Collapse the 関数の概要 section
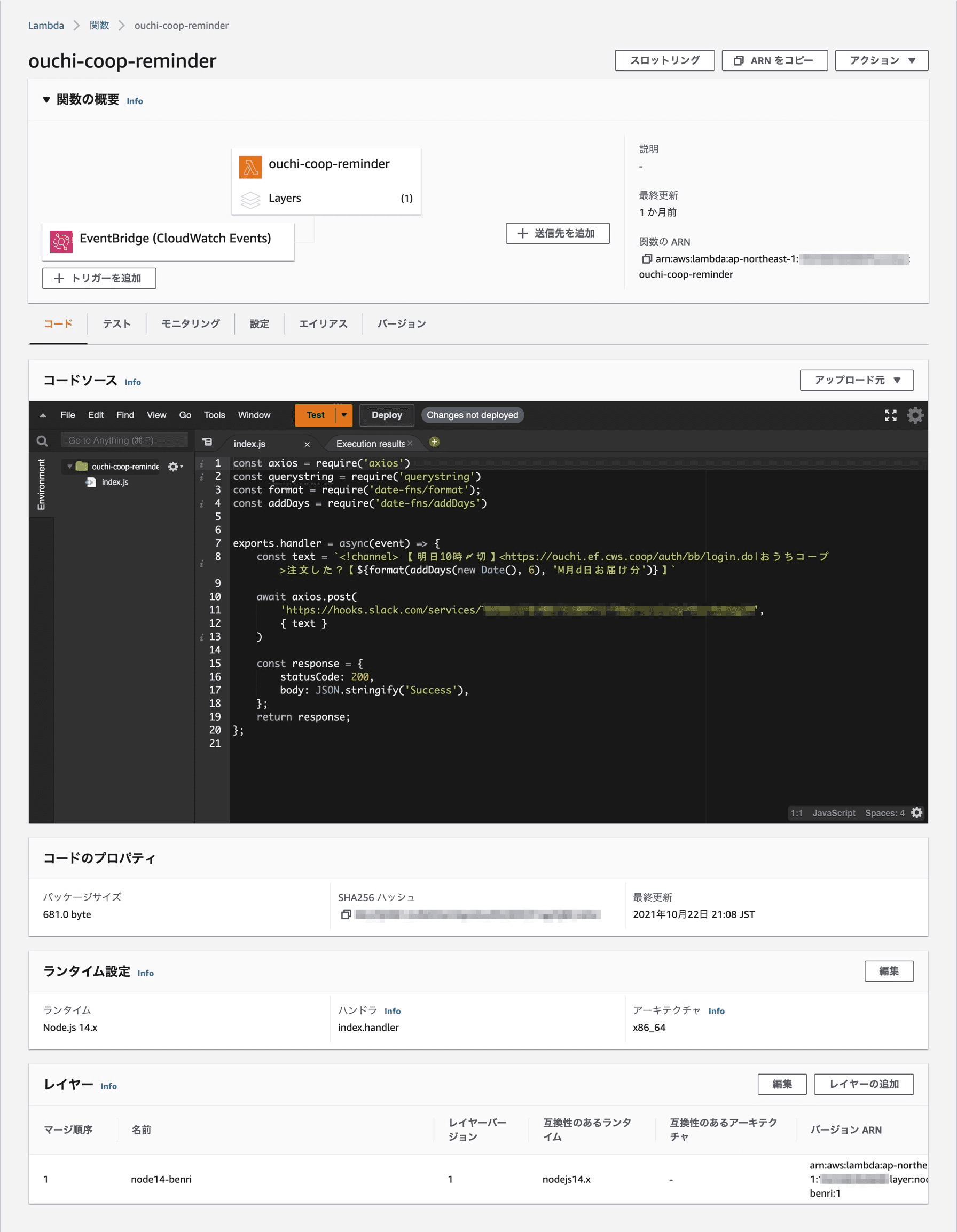957x1232 pixels. (x=46, y=100)
